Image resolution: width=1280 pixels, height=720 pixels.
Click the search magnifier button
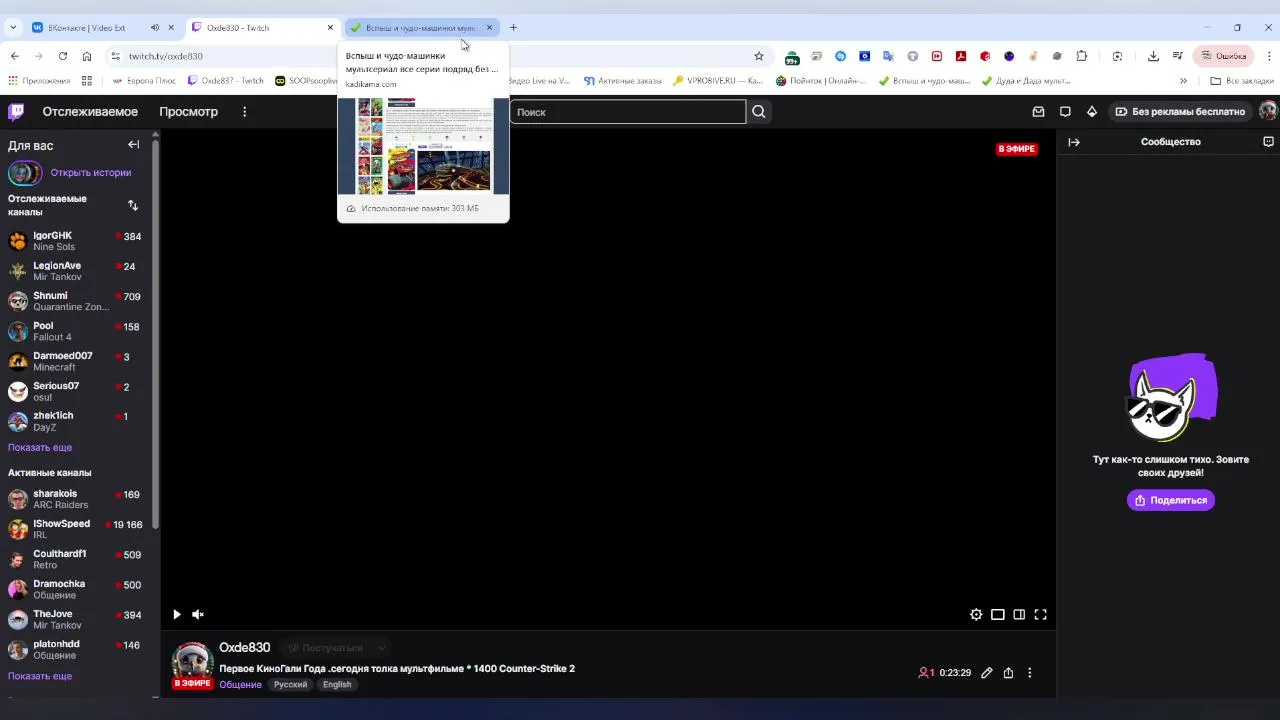tap(759, 112)
